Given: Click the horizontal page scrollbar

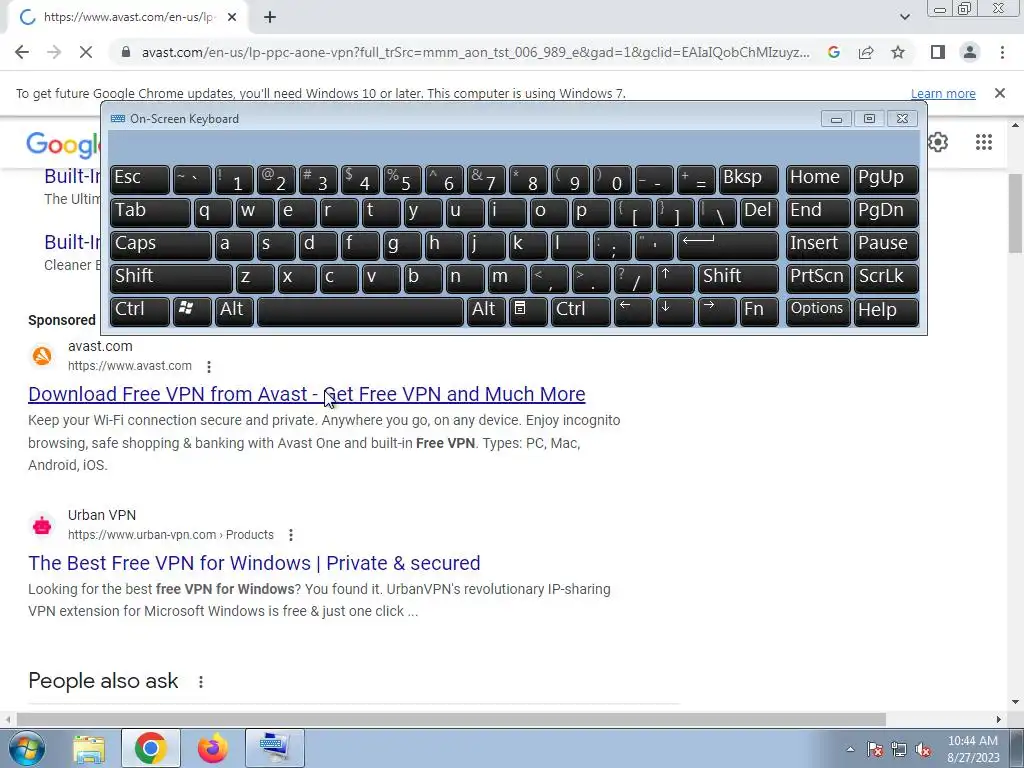Looking at the screenshot, I should (x=451, y=719).
